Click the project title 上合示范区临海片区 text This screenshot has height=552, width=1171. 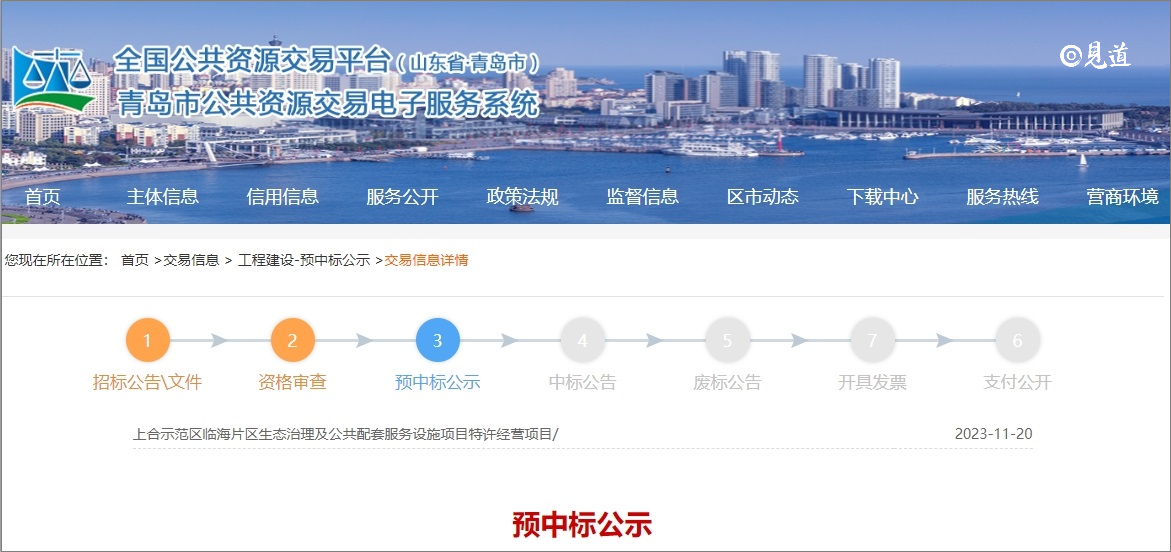345,434
